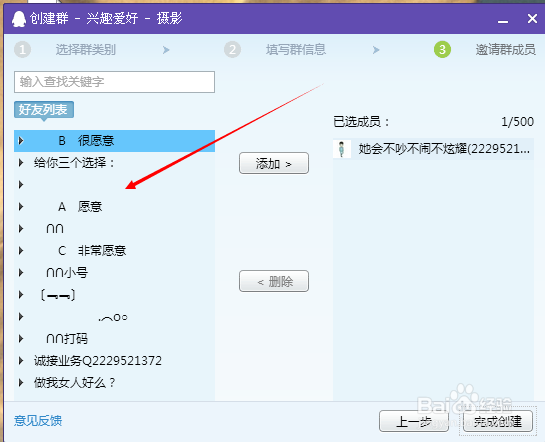Image resolution: width=545 pixels, height=442 pixels.
Task: Select the A 愿意 row text
Action: click(x=80, y=207)
